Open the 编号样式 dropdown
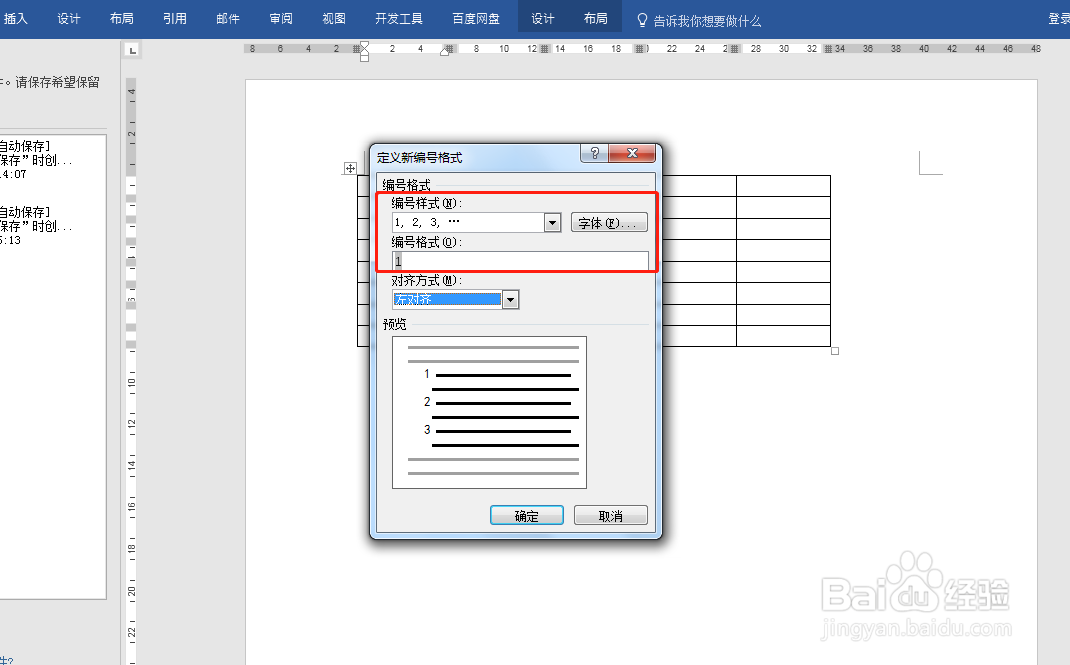 click(551, 221)
